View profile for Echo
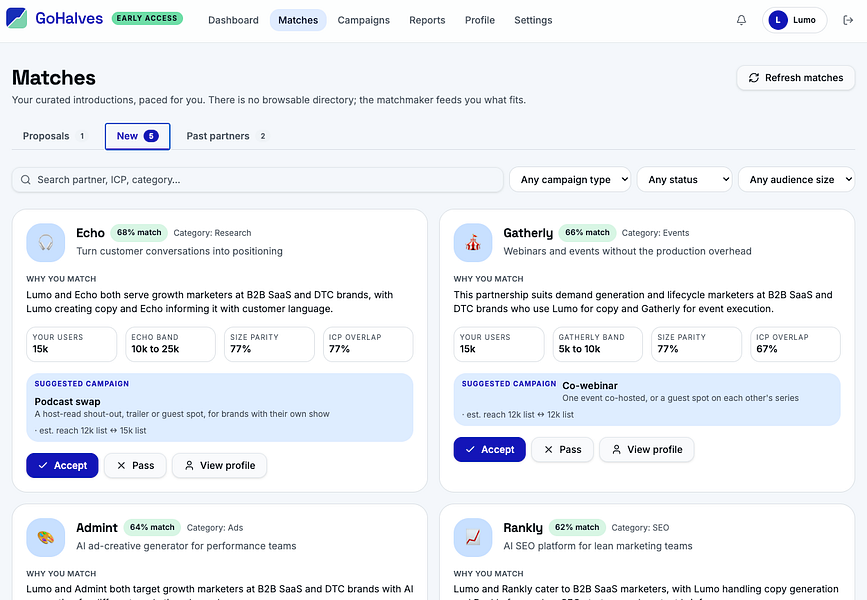 (x=220, y=466)
